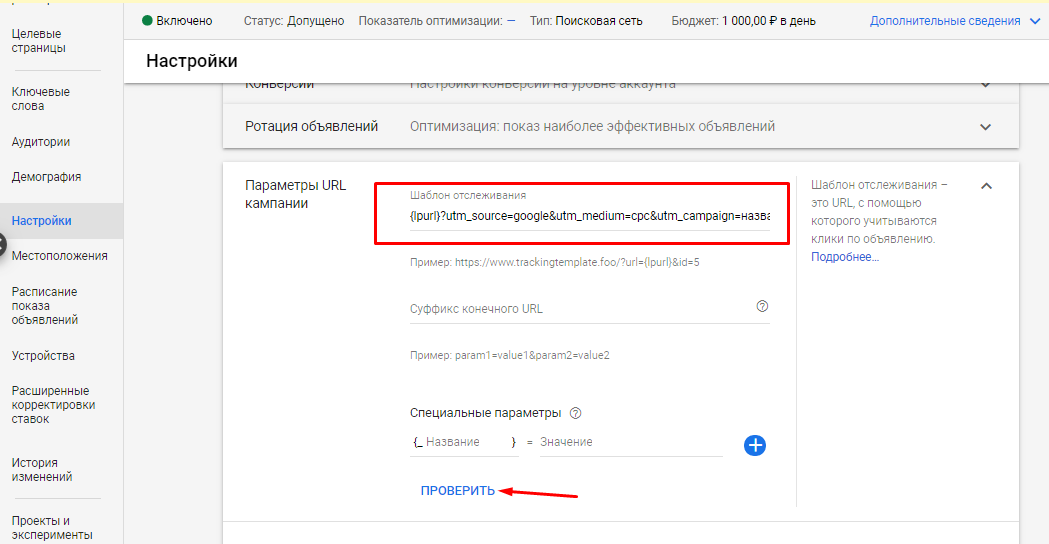This screenshot has height=544, width=1049.
Task: Expand the Конверсии settings row
Action: click(x=986, y=85)
